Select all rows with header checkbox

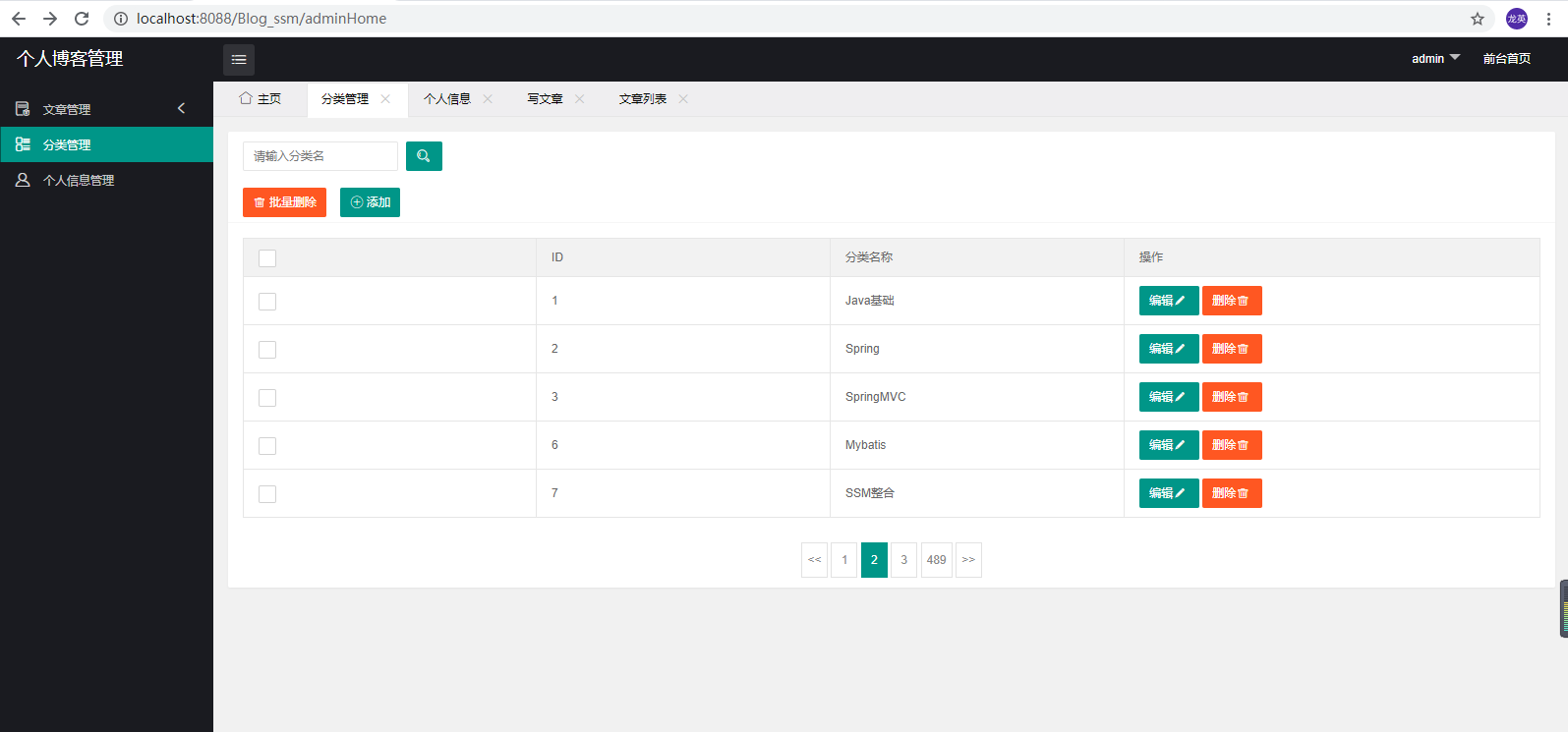tap(267, 258)
